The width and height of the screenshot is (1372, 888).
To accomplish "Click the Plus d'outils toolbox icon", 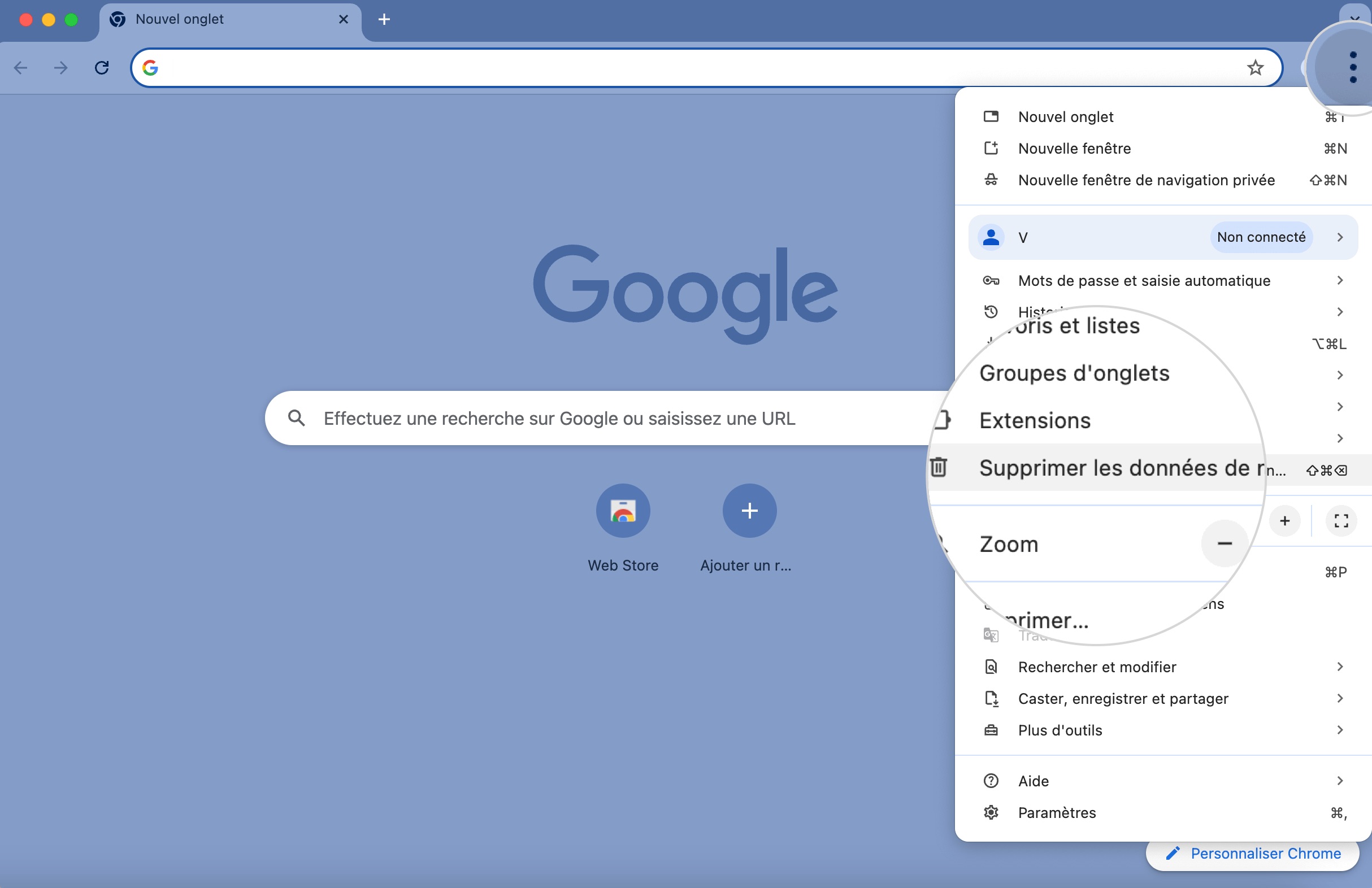I will [x=991, y=731].
